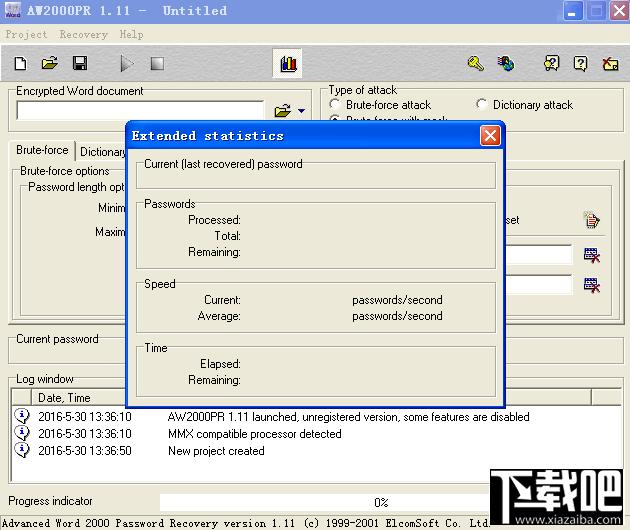This screenshot has height=530, width=630.
Task: Create a new project with the blank page icon
Action: (x=20, y=63)
